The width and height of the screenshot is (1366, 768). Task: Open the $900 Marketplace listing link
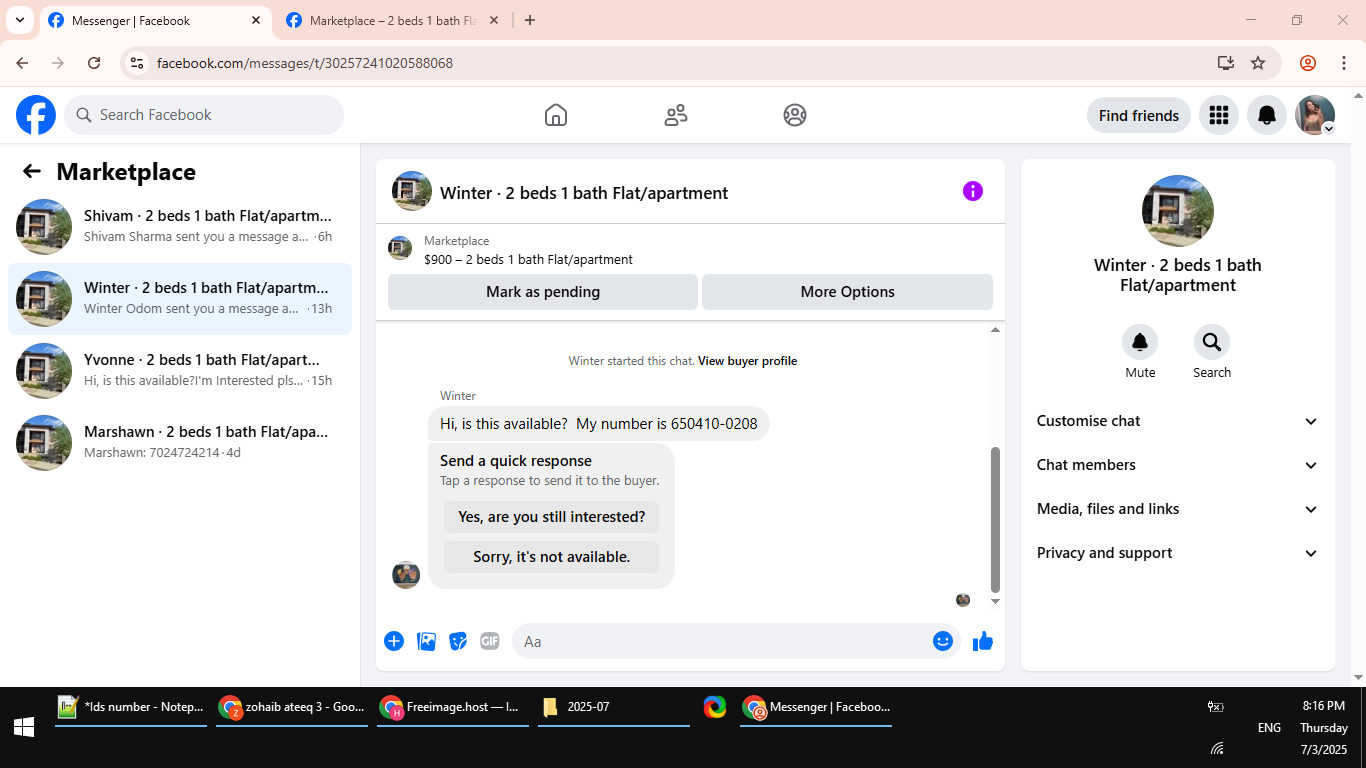click(528, 259)
